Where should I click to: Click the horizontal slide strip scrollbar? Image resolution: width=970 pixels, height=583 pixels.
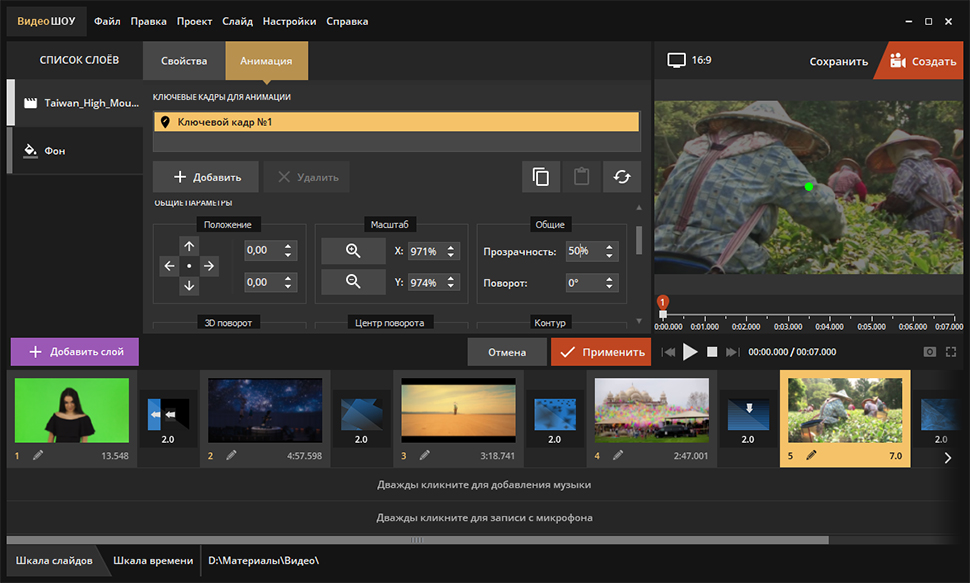[418, 540]
